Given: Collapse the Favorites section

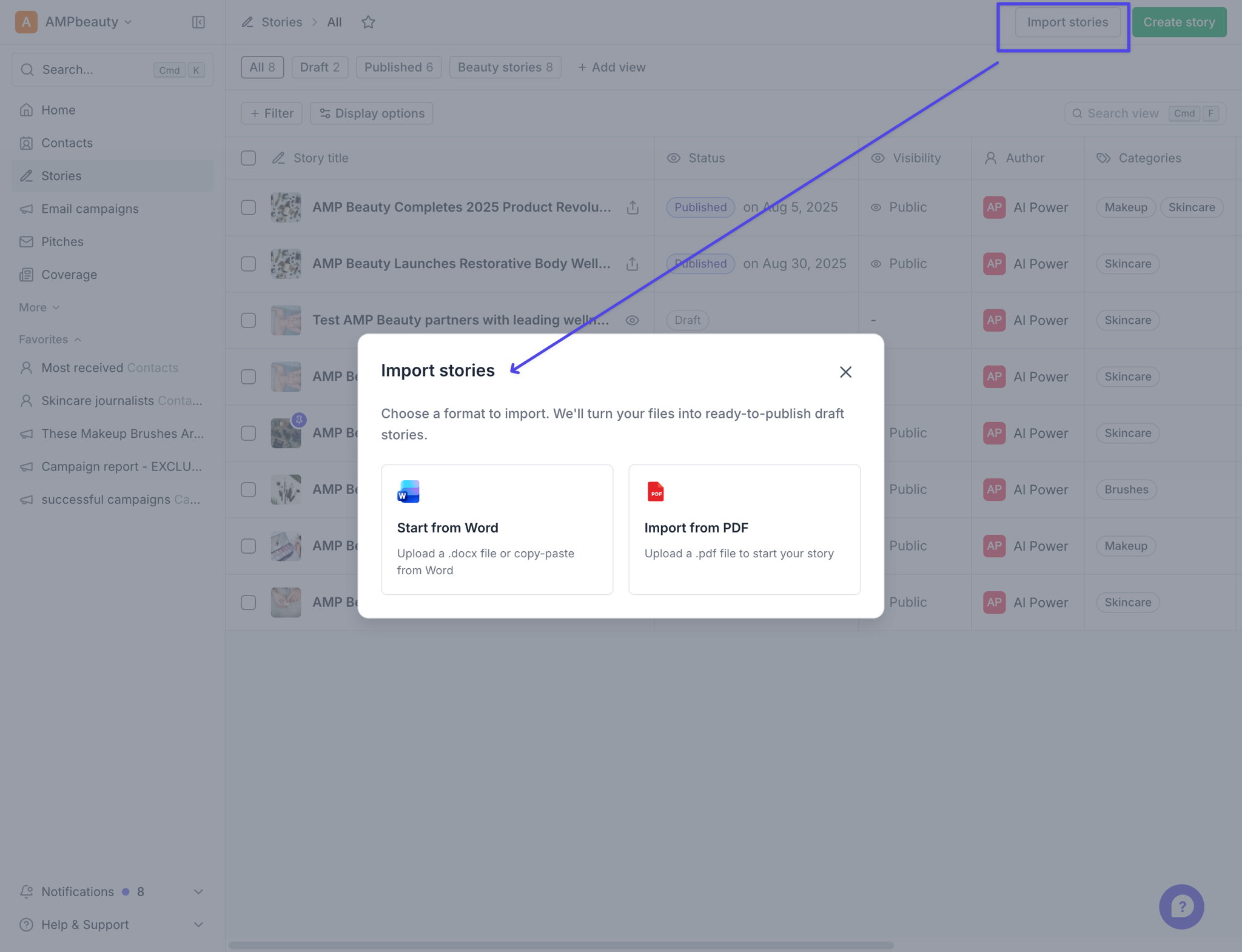Looking at the screenshot, I should point(50,340).
